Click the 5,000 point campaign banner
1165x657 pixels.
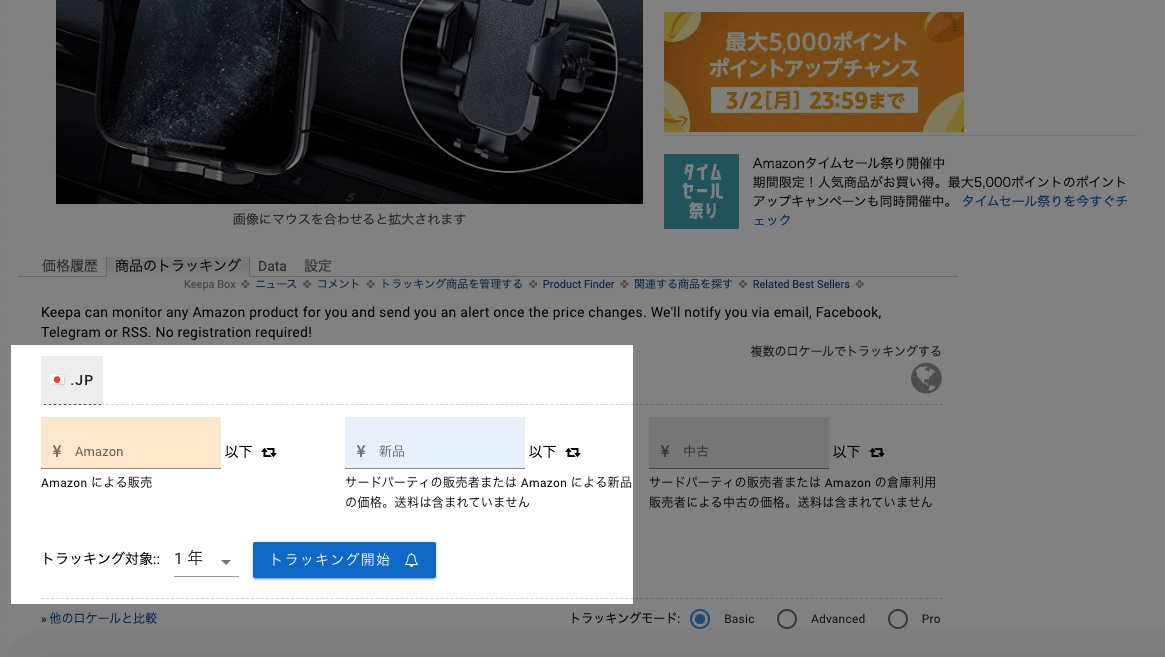coord(813,72)
